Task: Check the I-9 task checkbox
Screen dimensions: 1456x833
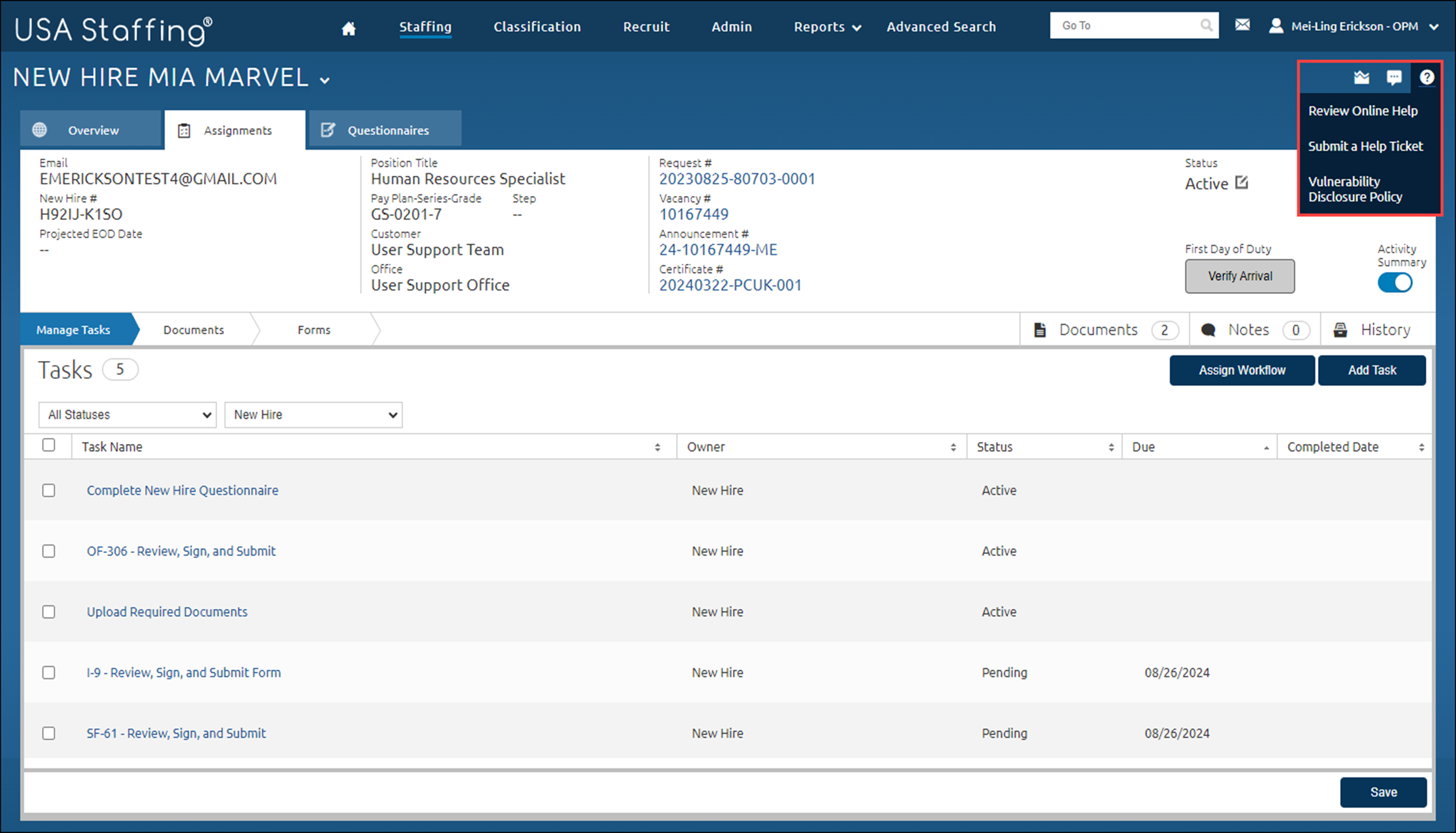Action: 49,673
